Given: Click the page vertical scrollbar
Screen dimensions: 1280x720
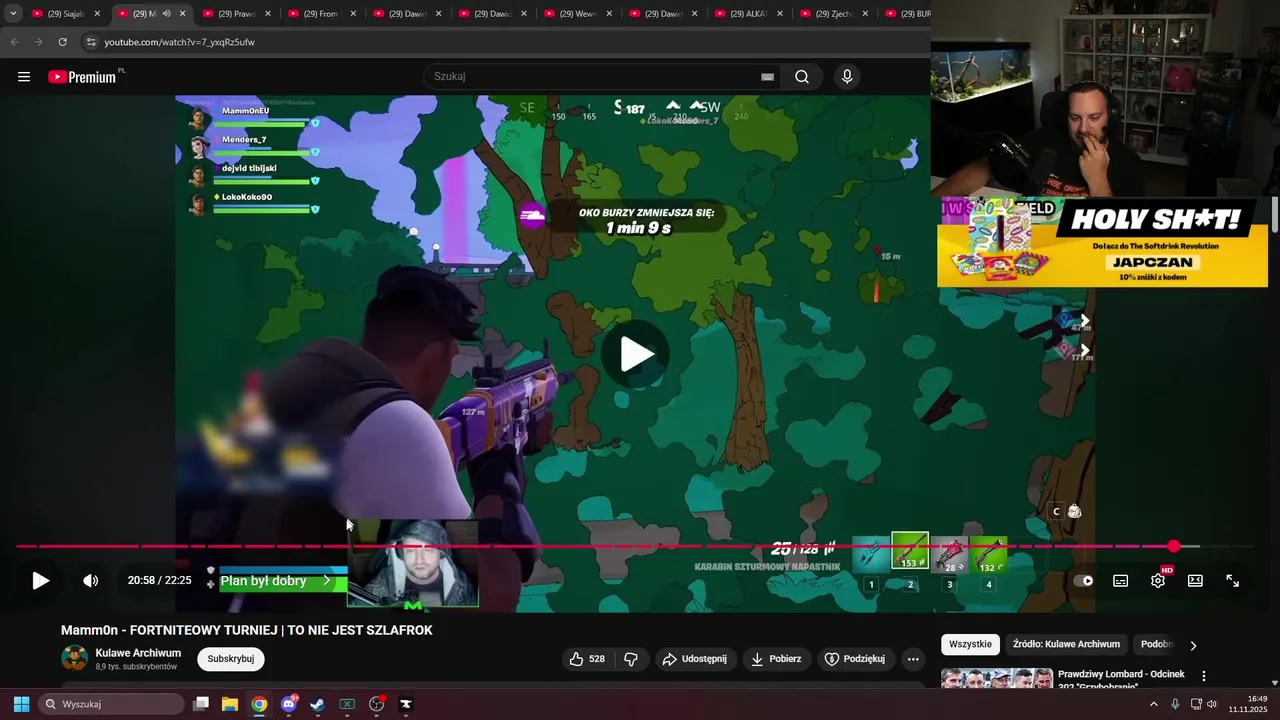Looking at the screenshot, I should 1275,215.
